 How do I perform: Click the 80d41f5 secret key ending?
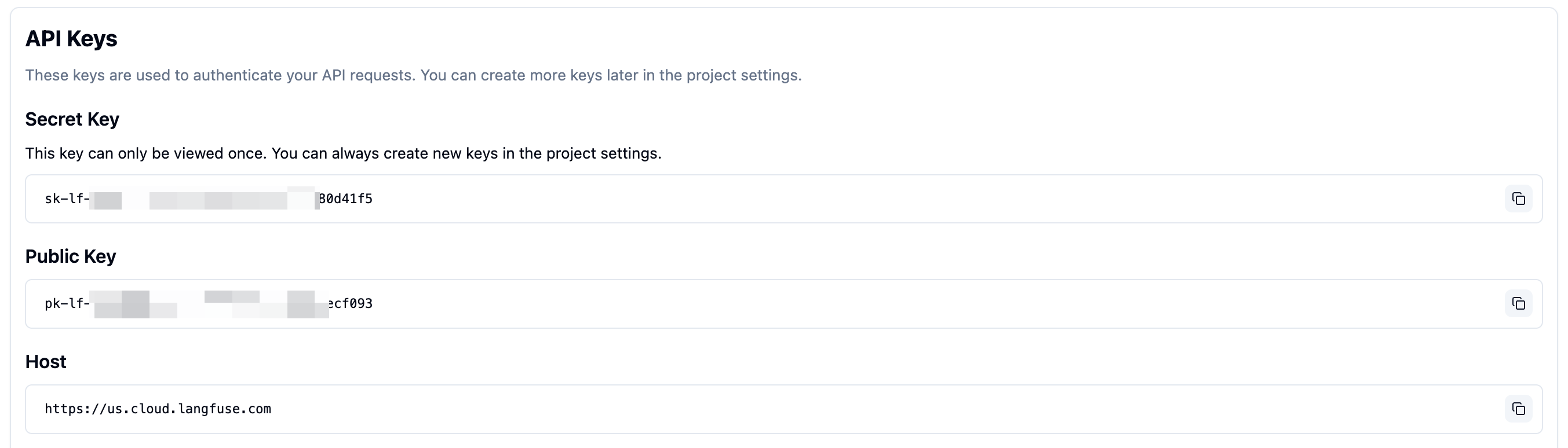coord(346,199)
